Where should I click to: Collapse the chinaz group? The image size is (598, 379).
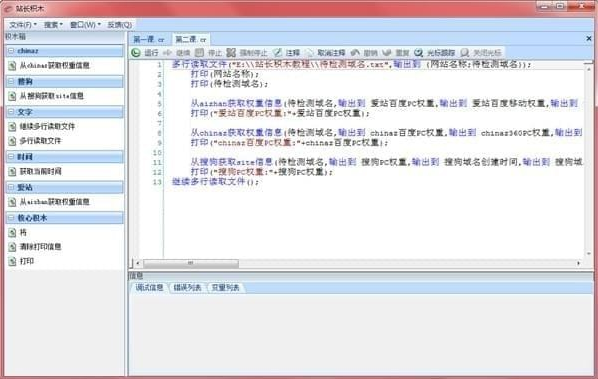pos(11,51)
